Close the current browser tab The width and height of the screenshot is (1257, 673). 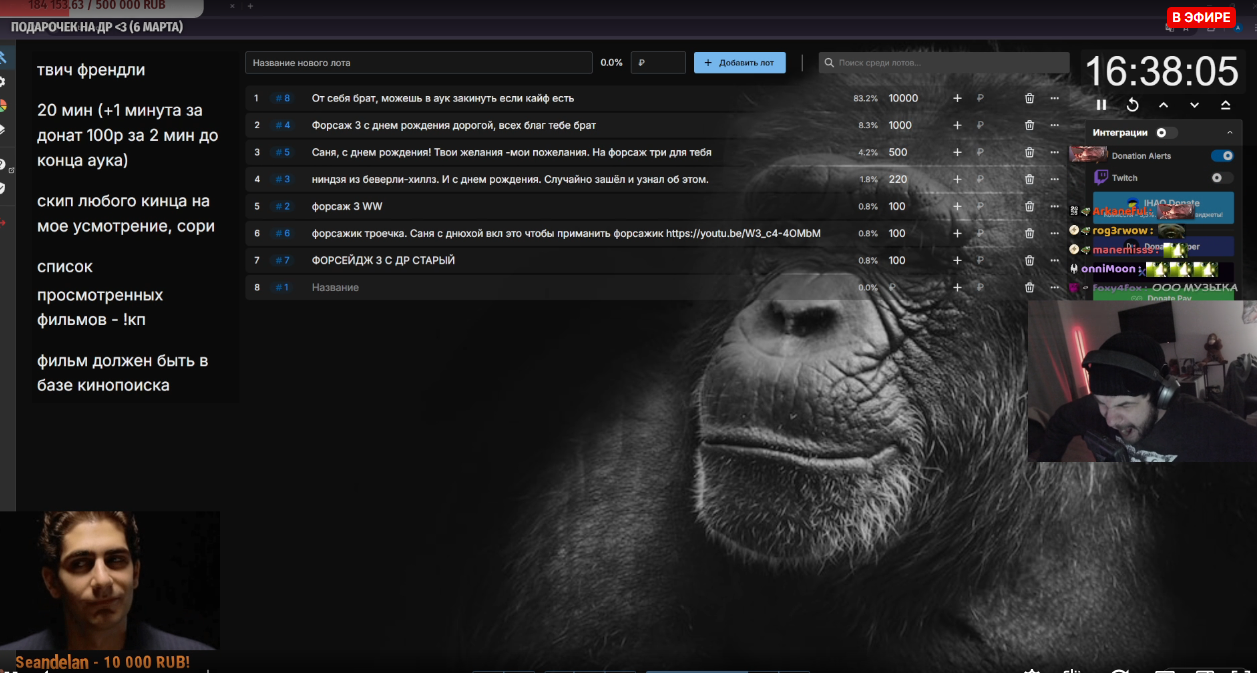[233, 6]
